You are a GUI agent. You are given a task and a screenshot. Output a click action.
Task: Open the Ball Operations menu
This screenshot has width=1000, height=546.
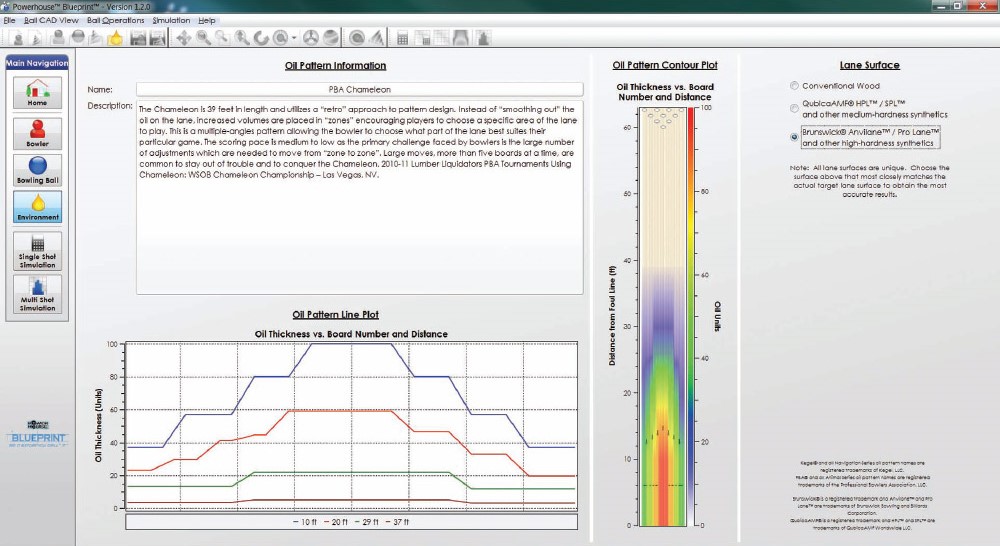115,20
